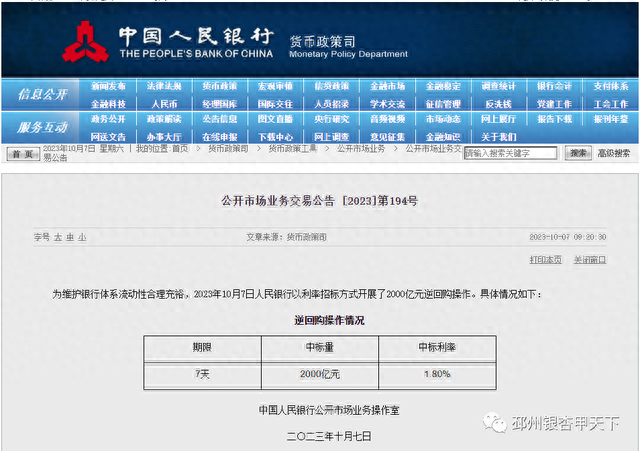Go to 意见征集 section
Image resolution: width=640 pixels, height=451 pixels.
click(387, 137)
